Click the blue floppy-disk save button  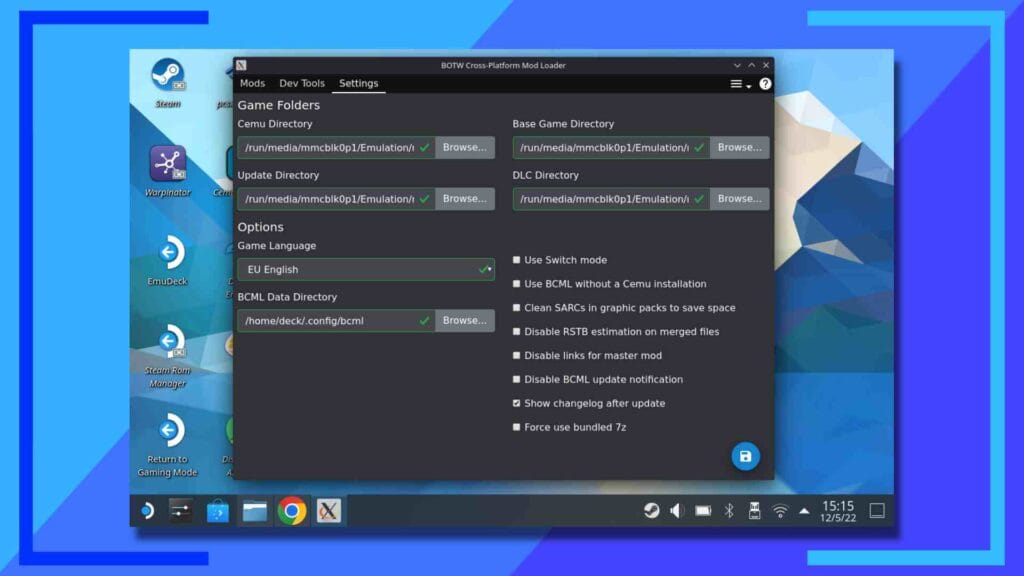745,456
